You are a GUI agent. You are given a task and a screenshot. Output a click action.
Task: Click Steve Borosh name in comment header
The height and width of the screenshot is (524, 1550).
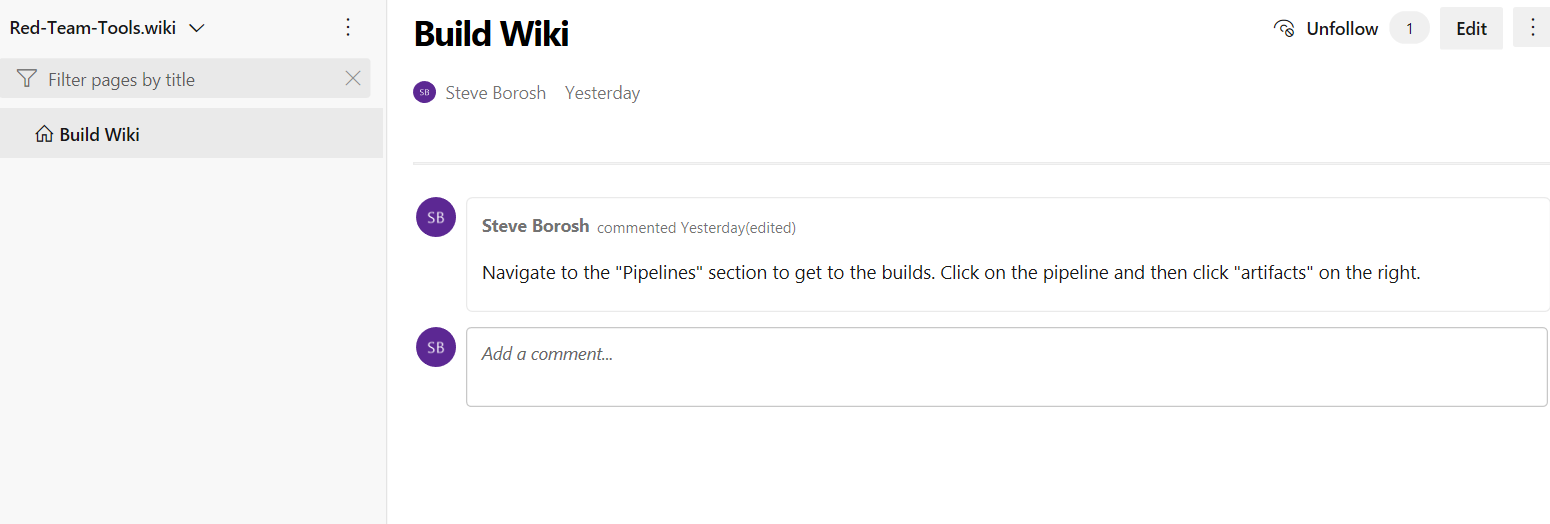pyautogui.click(x=535, y=226)
